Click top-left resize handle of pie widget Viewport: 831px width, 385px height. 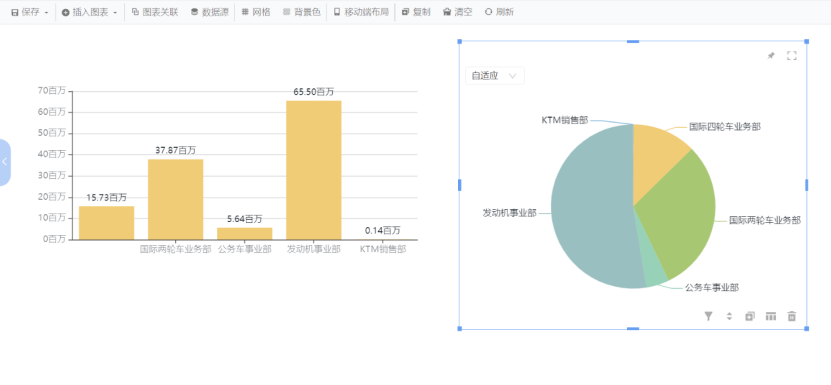(459, 41)
